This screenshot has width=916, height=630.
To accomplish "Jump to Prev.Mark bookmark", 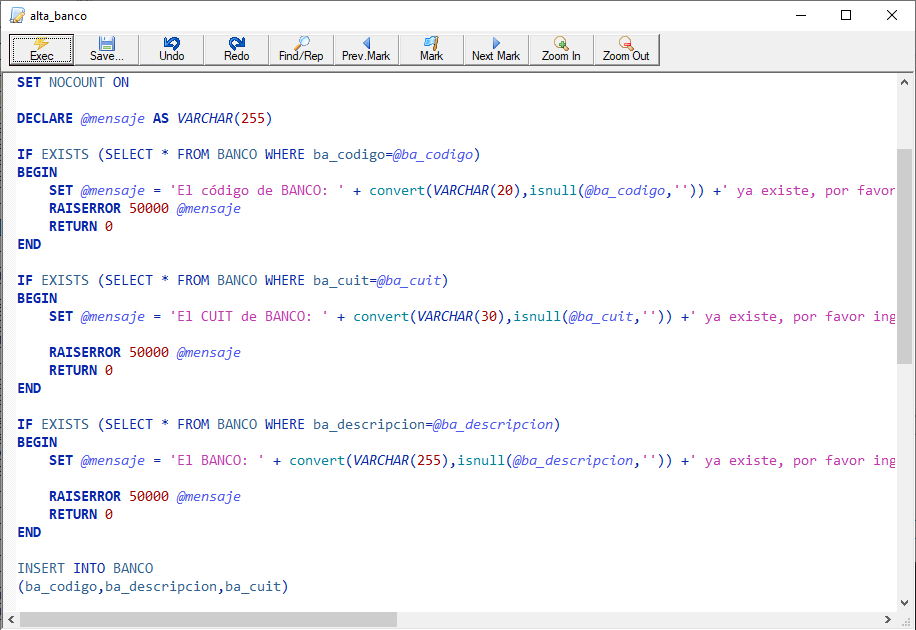I will [366, 49].
